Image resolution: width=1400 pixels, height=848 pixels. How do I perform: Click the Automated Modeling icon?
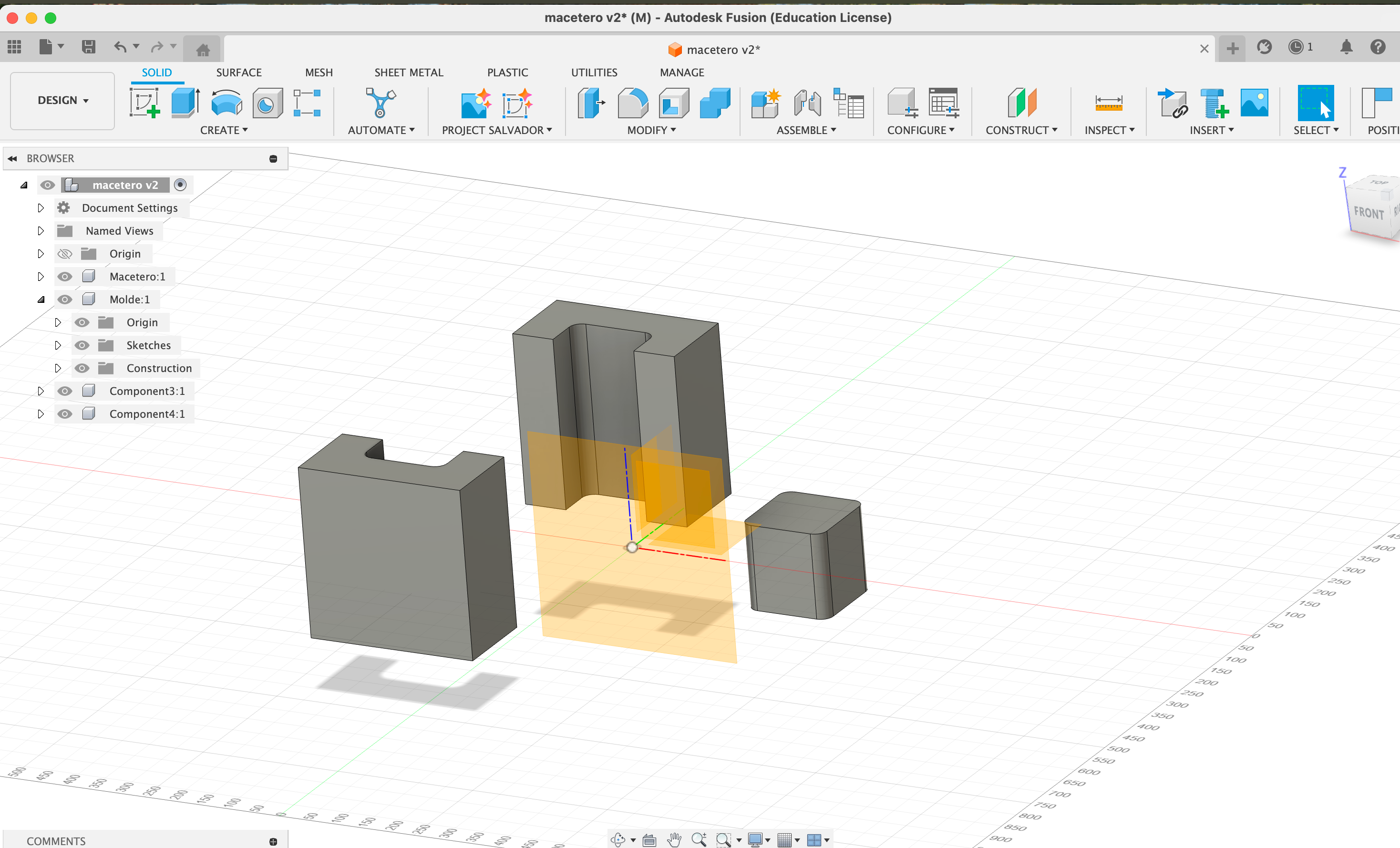380,103
